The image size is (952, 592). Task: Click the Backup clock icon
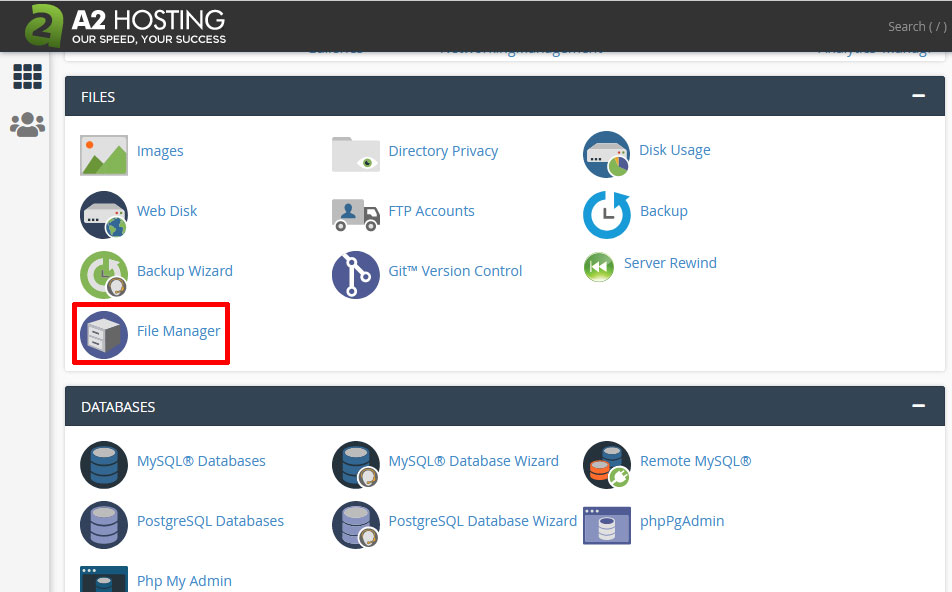click(x=606, y=214)
